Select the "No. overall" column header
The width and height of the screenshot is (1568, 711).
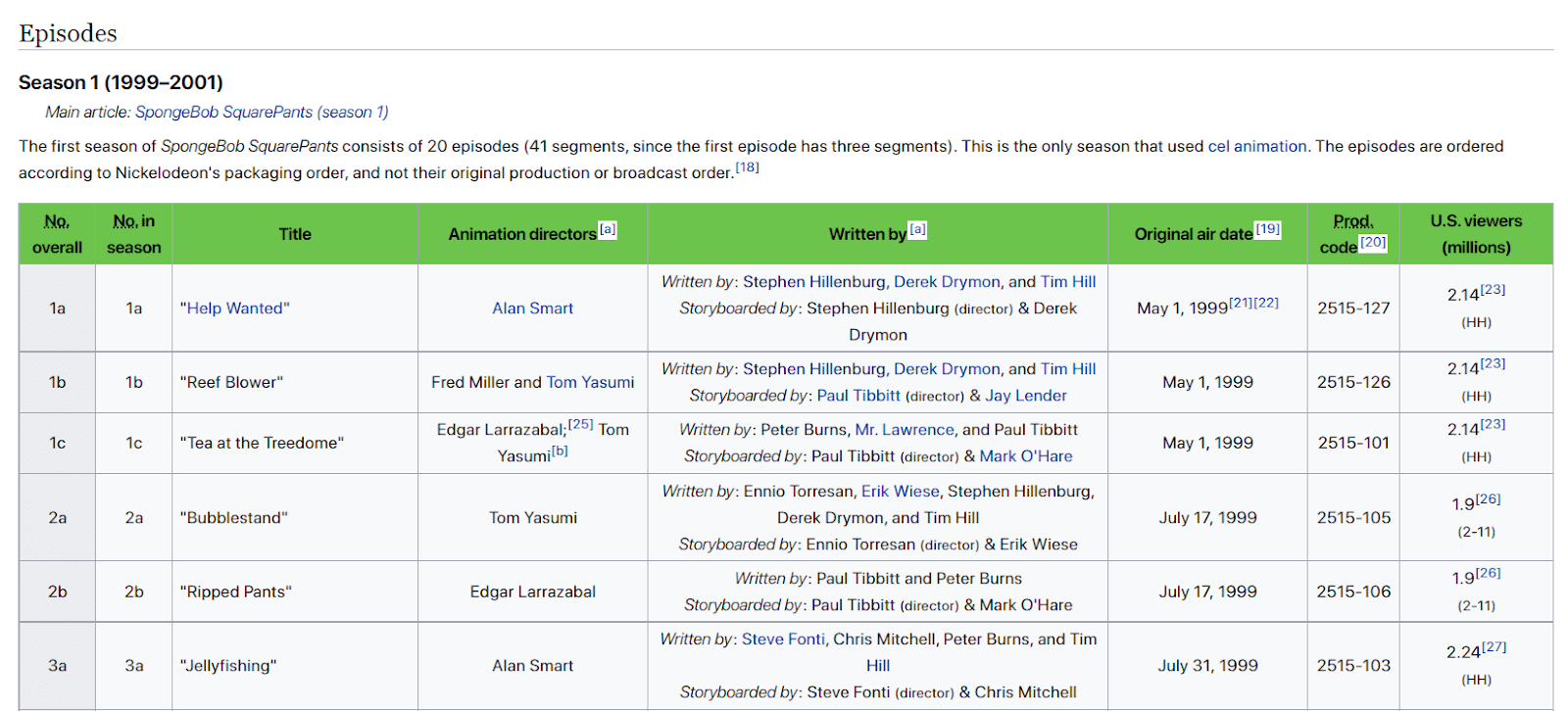[x=57, y=234]
